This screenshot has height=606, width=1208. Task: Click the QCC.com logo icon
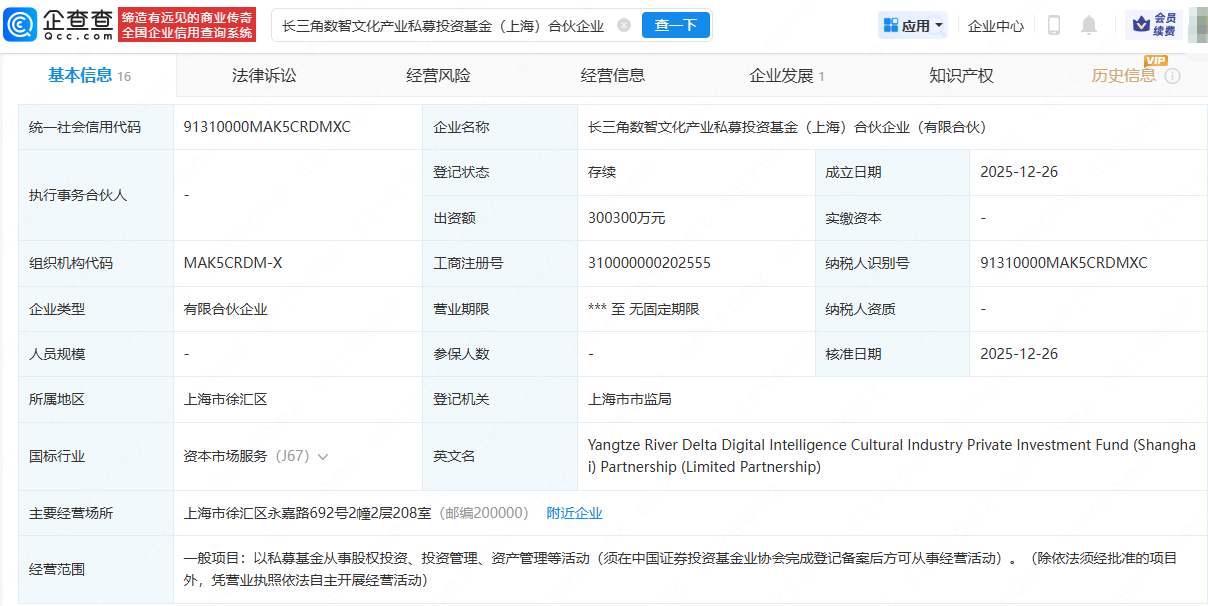[x=16, y=24]
